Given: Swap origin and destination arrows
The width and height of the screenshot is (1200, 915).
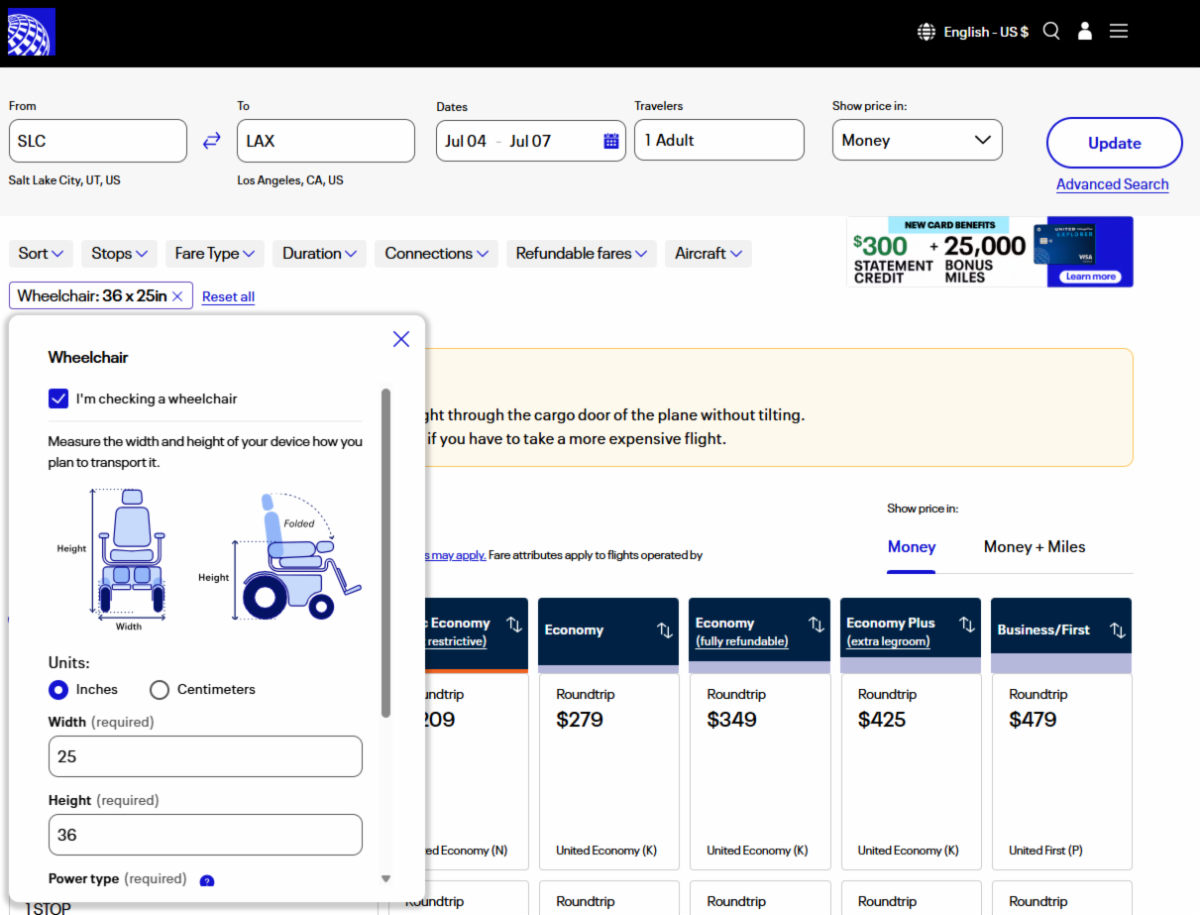Looking at the screenshot, I should 212,141.
